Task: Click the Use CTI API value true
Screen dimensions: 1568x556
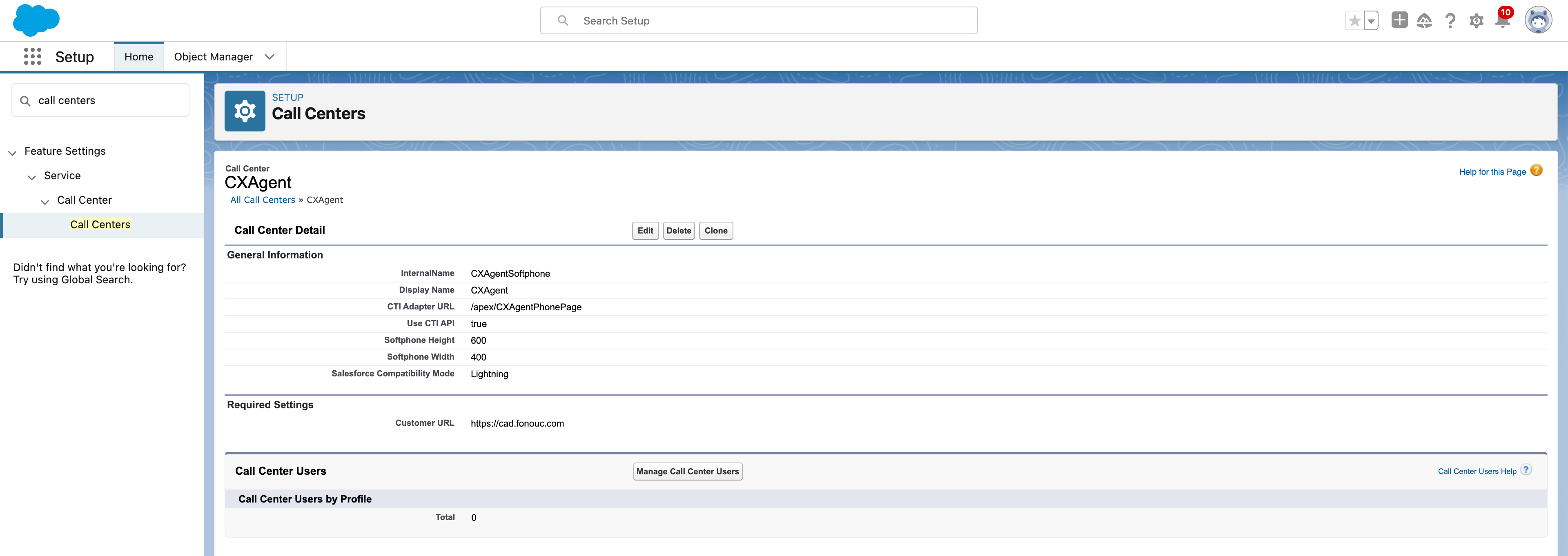Action: tap(479, 324)
